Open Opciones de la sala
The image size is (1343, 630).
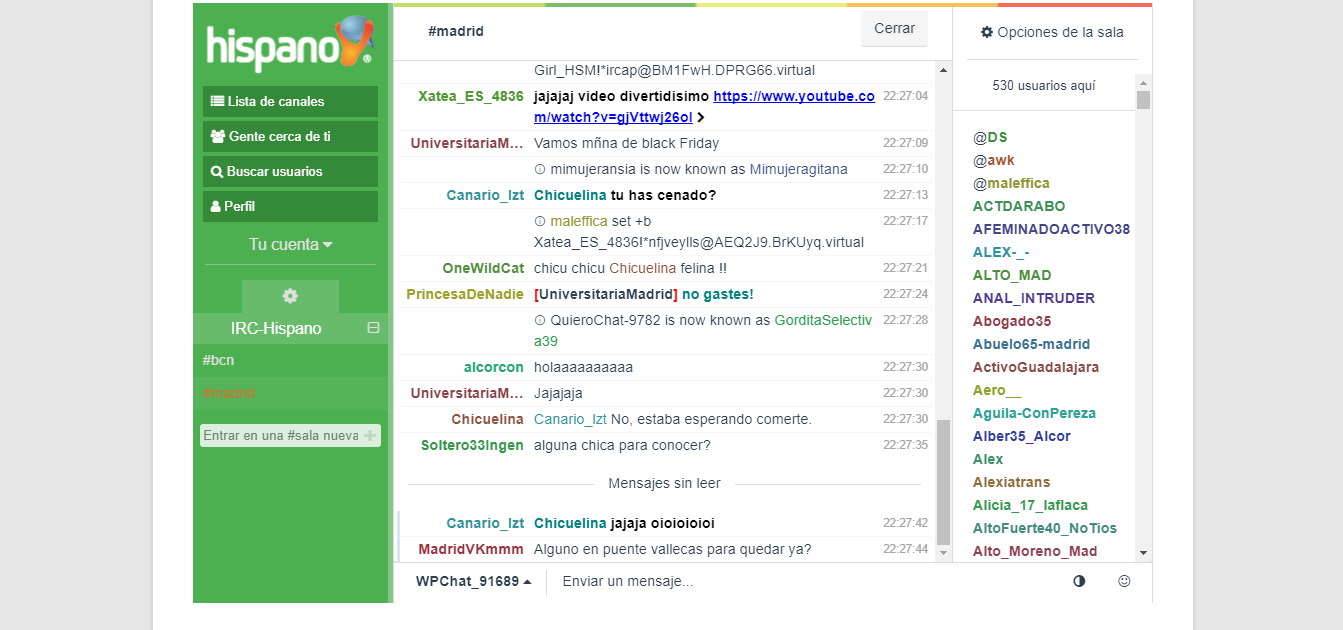(x=1052, y=32)
